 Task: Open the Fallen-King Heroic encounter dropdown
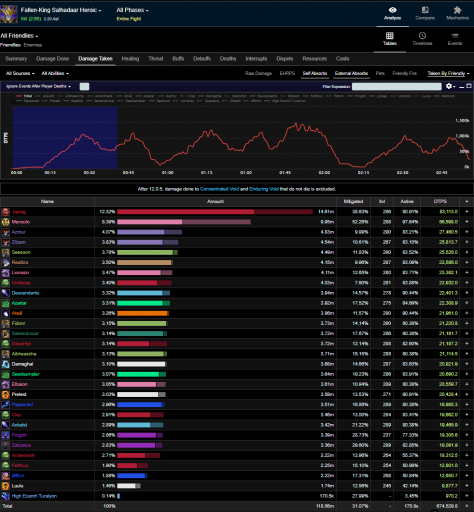click(61, 10)
